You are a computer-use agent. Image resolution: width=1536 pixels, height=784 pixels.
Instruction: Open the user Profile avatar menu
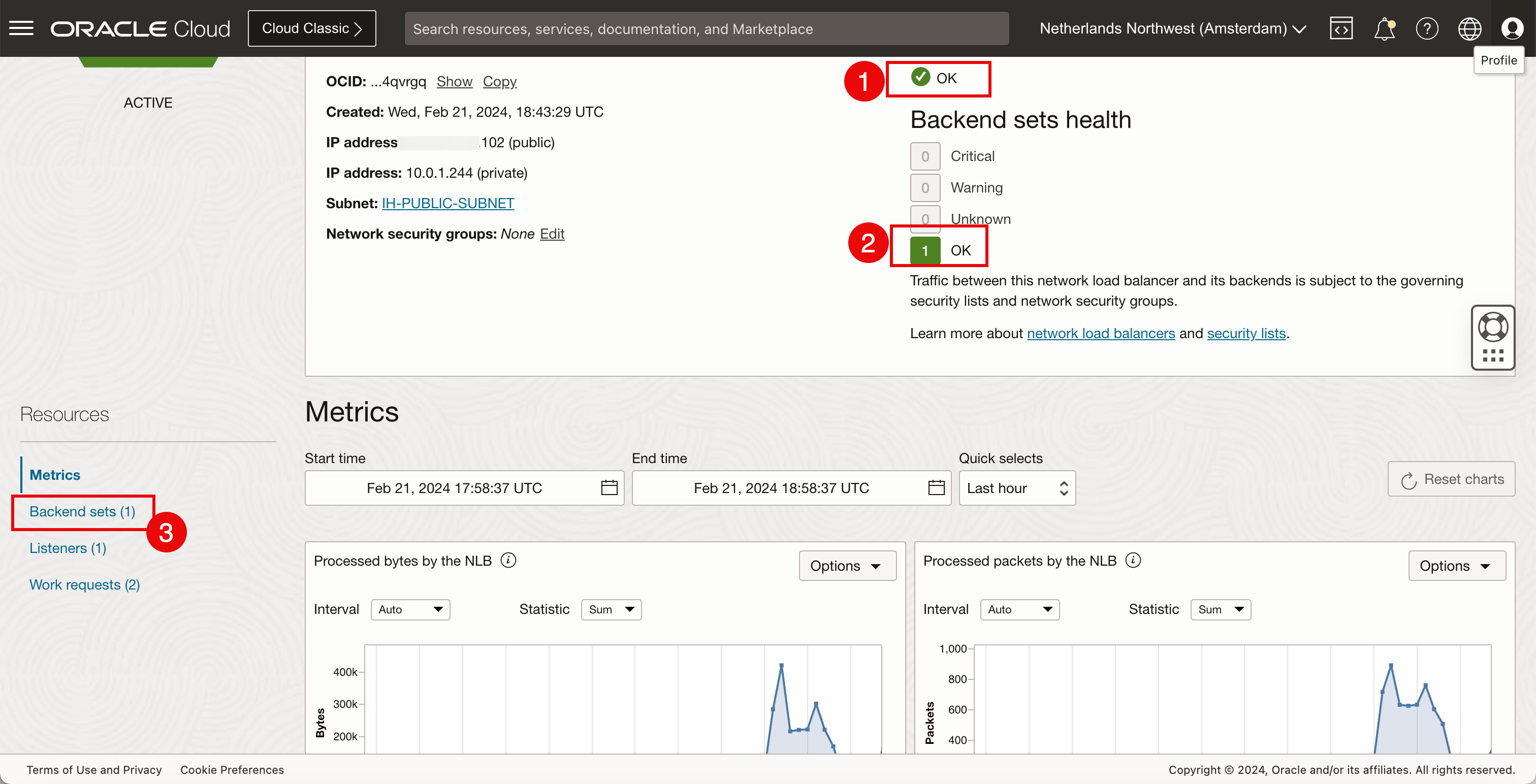[1512, 28]
